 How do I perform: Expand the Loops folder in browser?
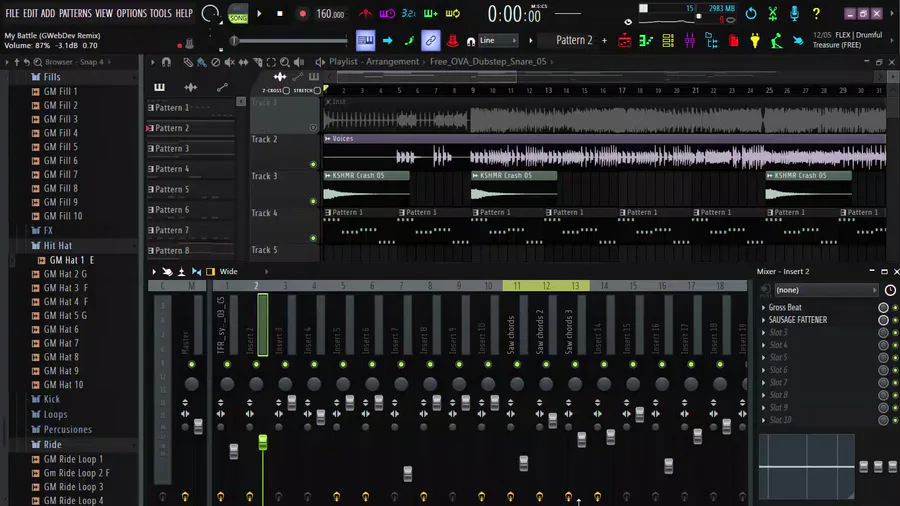click(x=55, y=414)
